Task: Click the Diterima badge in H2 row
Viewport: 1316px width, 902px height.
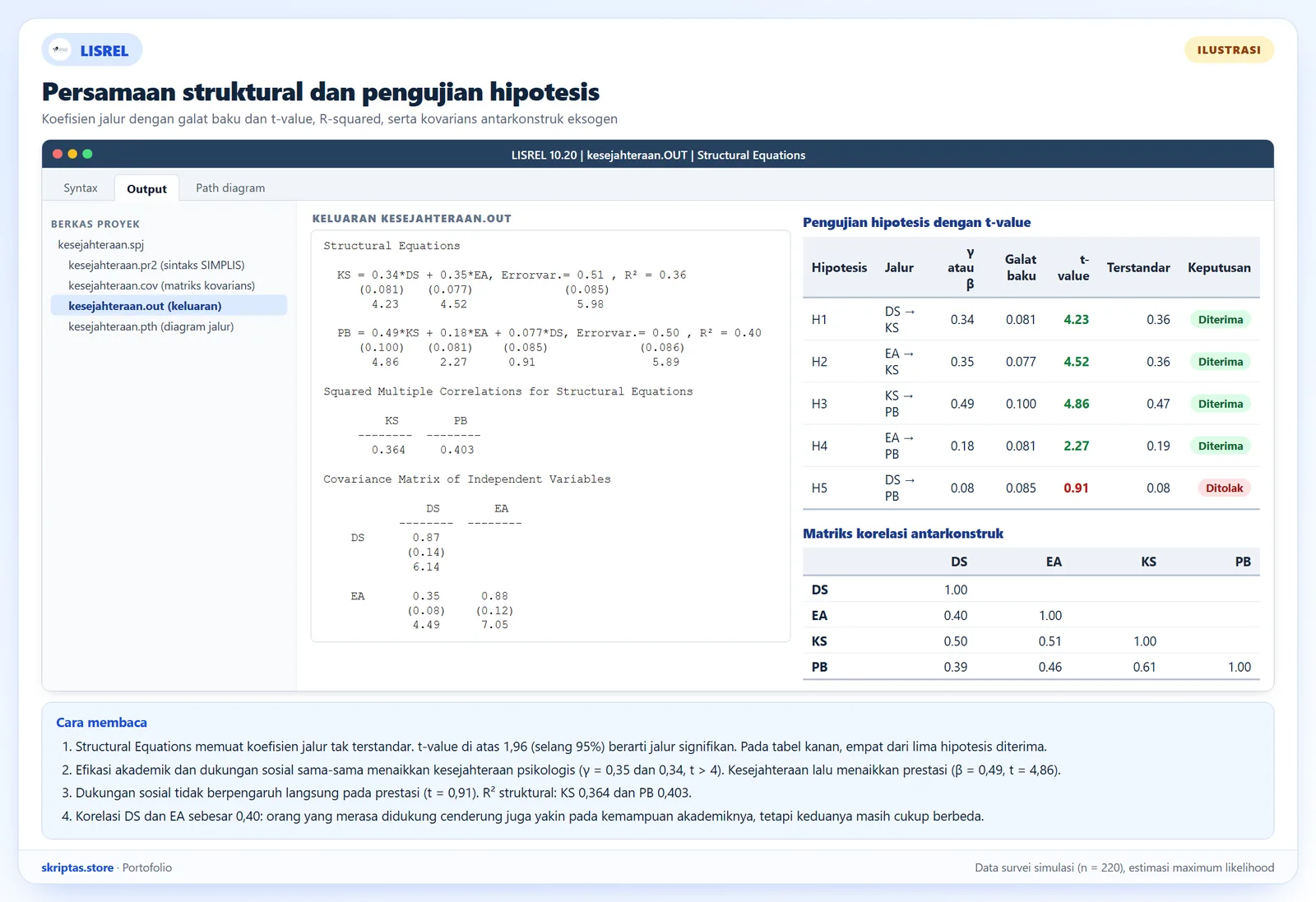Action: 1221,362
